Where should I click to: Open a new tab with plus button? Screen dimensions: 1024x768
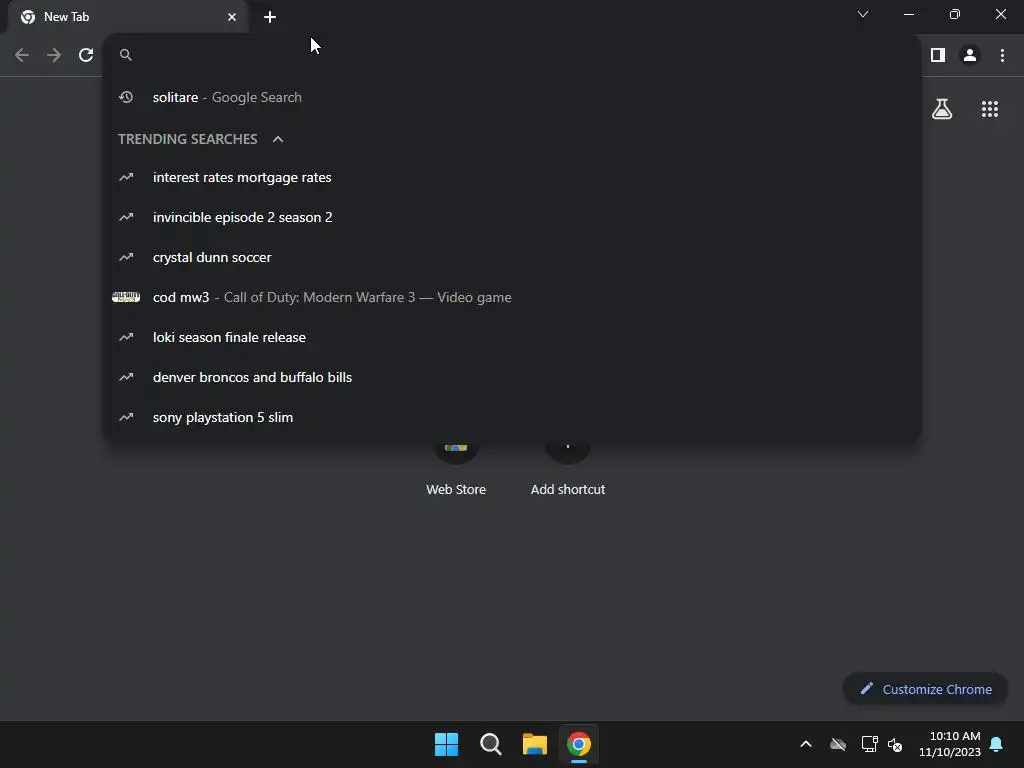pyautogui.click(x=270, y=17)
